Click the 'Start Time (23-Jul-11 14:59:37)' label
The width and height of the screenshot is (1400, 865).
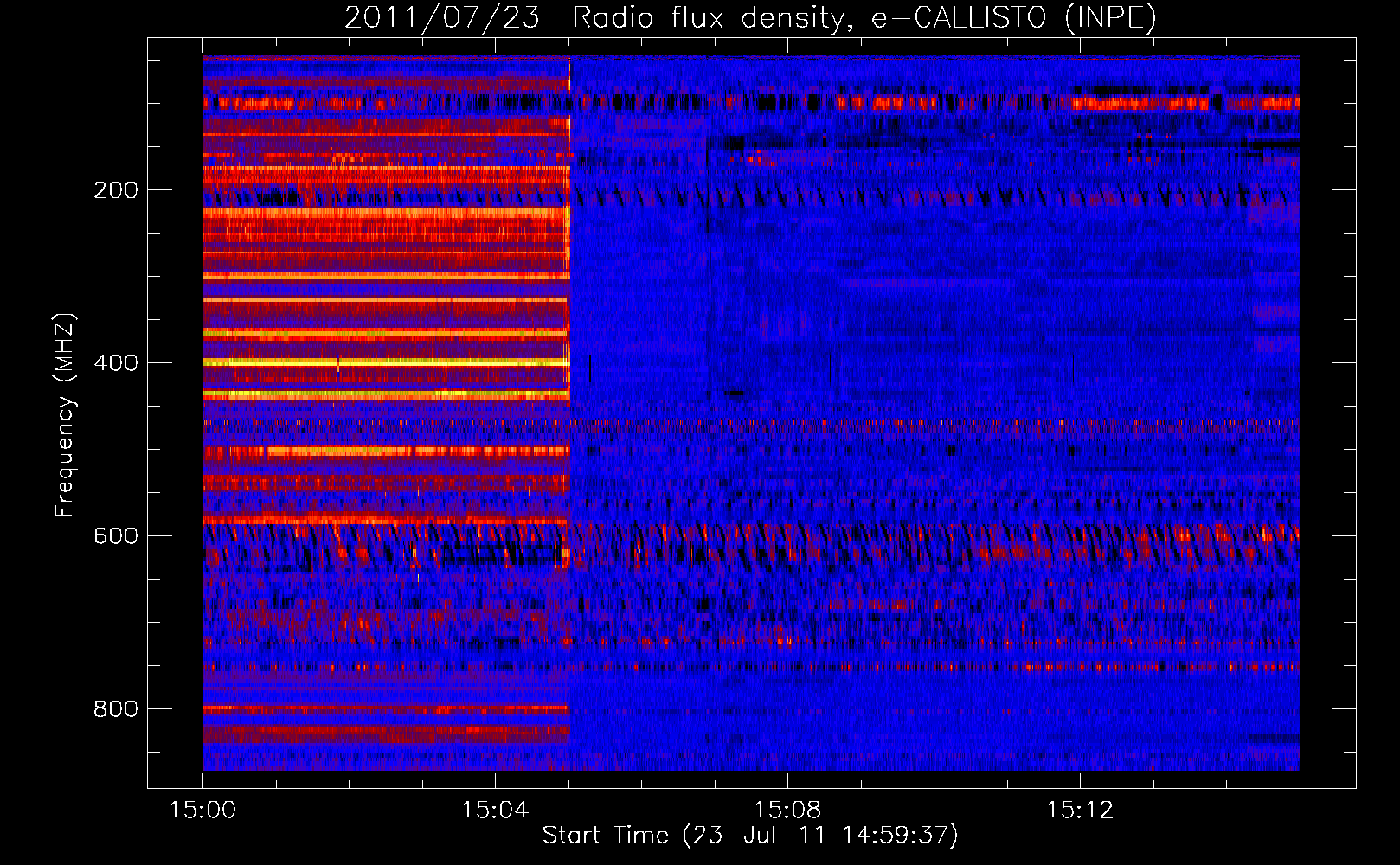[750, 836]
